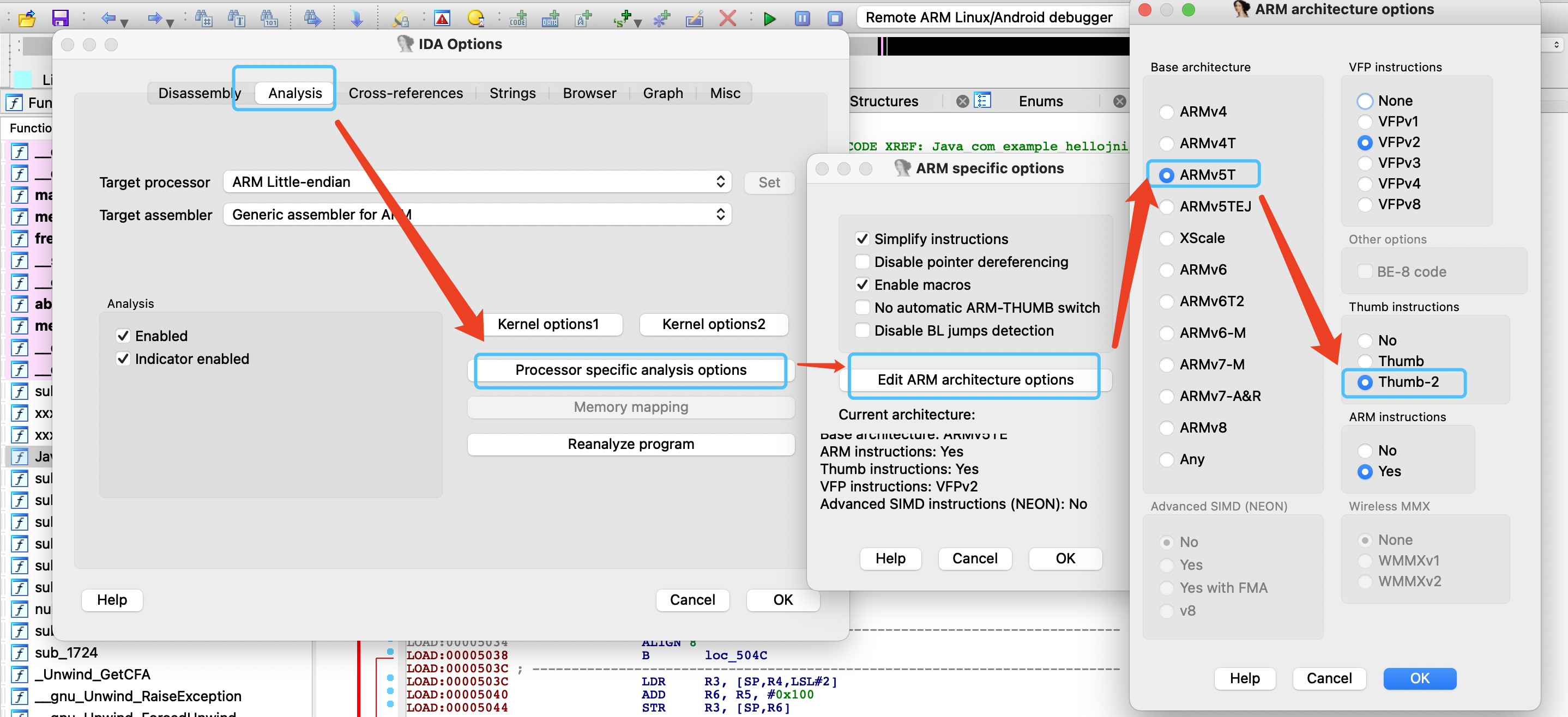Switch to the Disassembly tab

(x=200, y=93)
